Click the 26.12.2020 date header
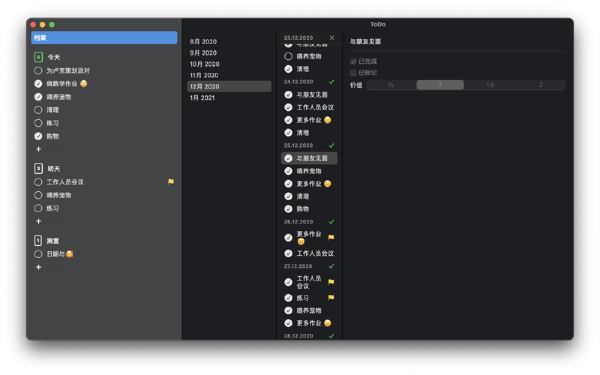The image size is (600, 375). [298, 222]
